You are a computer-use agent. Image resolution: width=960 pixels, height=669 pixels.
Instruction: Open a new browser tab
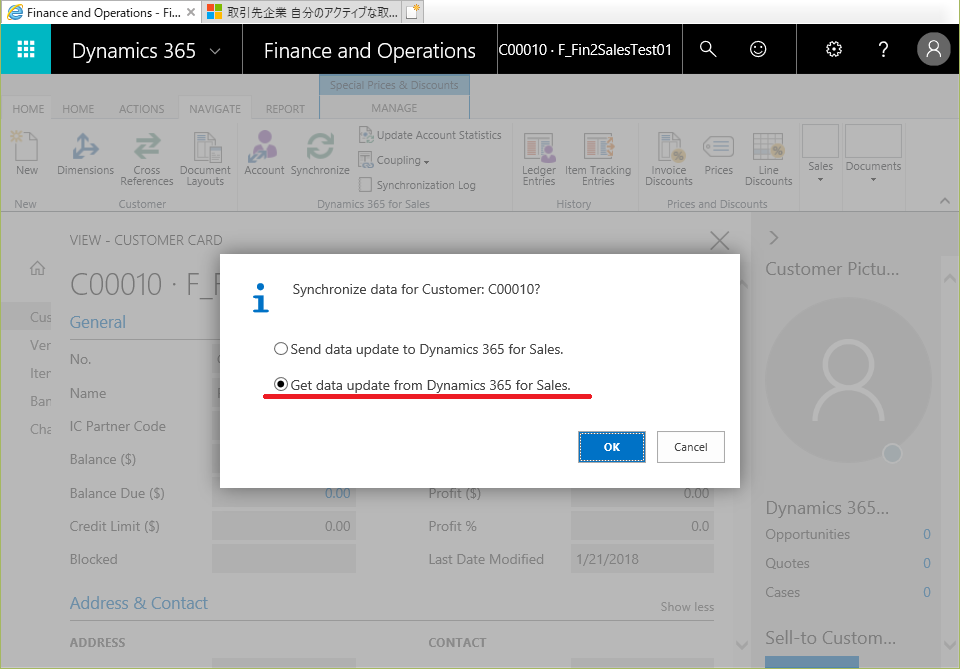coord(413,12)
